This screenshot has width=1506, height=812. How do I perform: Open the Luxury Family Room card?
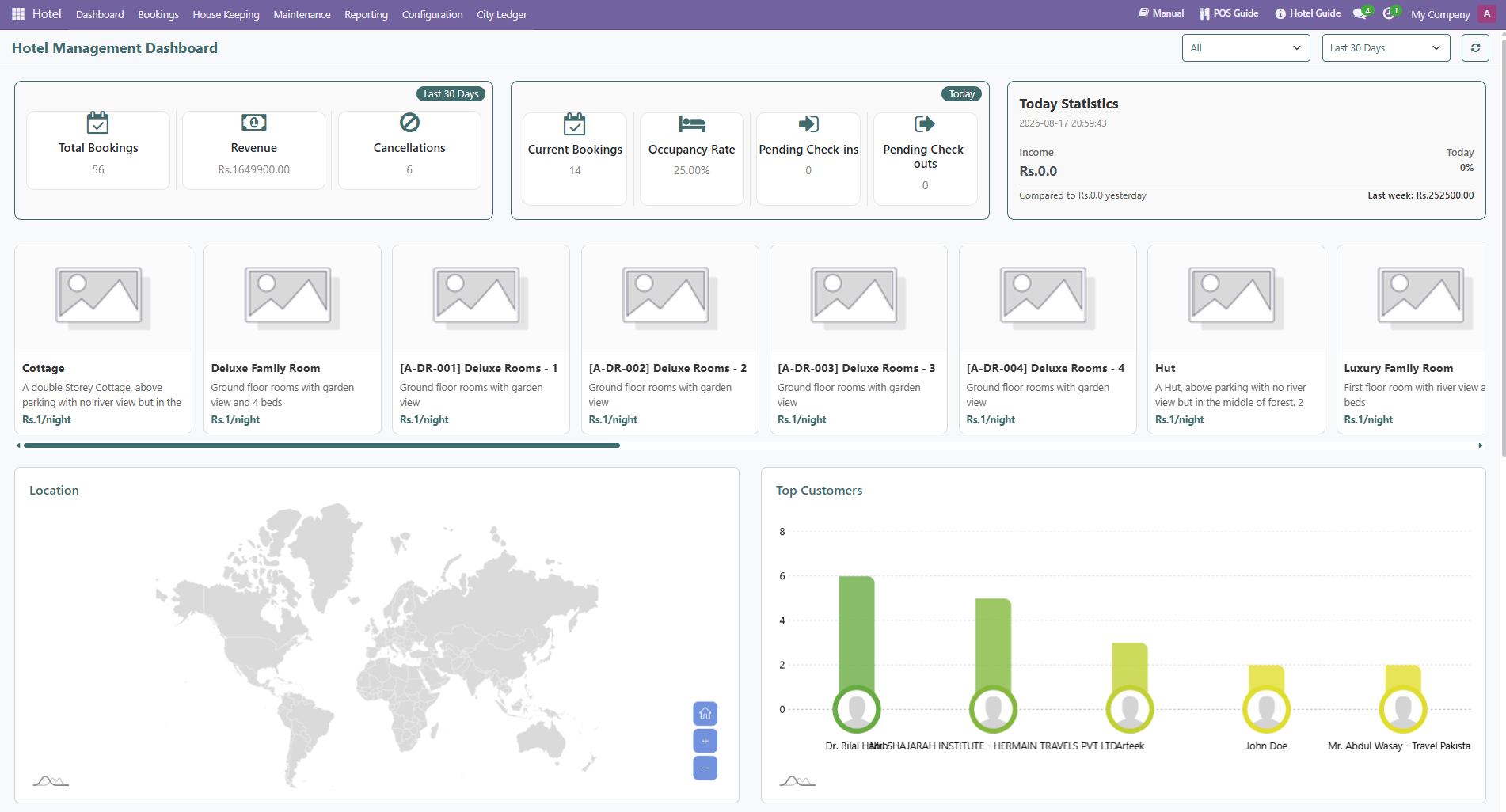[1411, 340]
